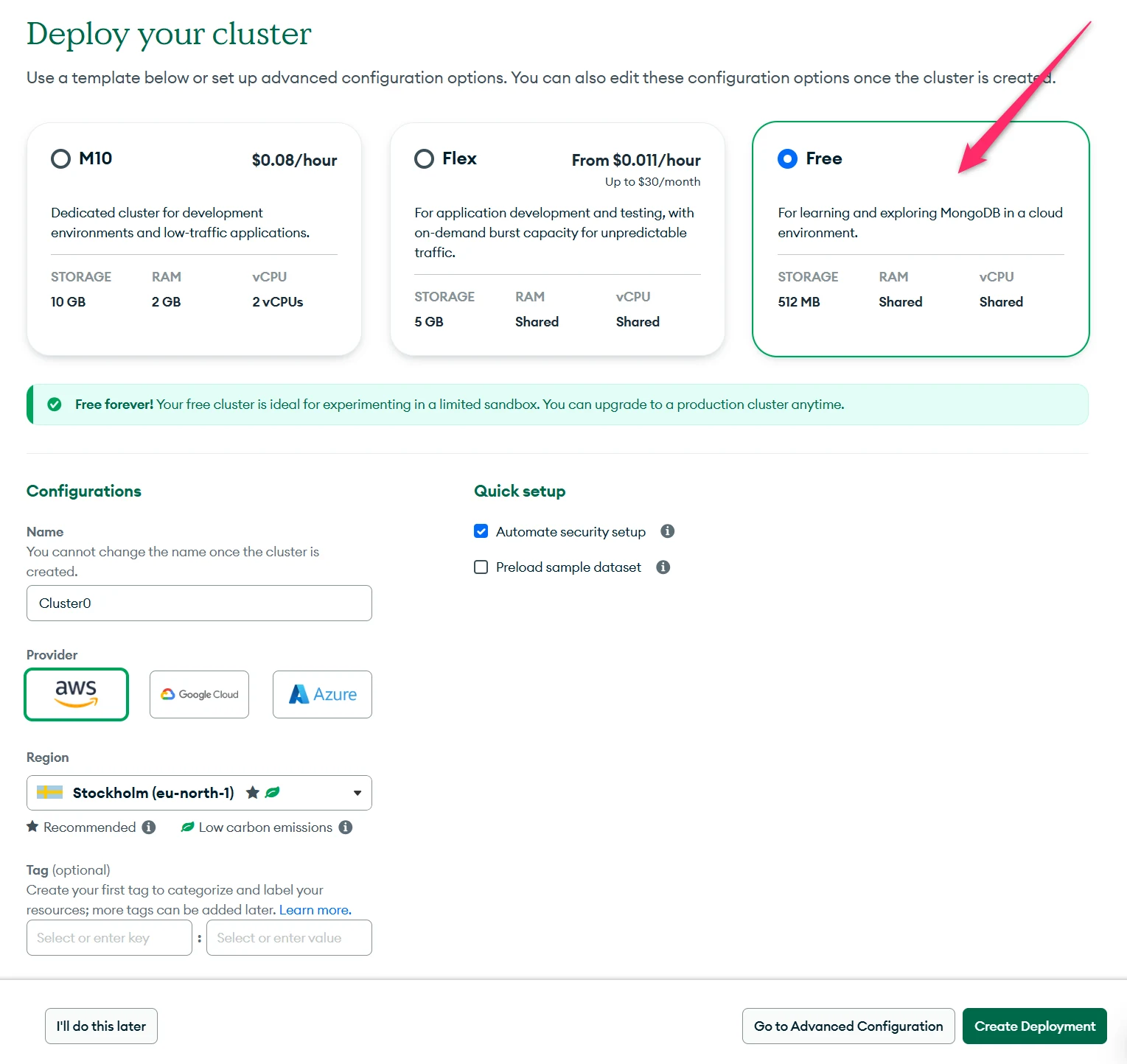Click the "Deploy your cluster" title
Screen dimensions: 1127x1064
pyautogui.click(x=169, y=34)
